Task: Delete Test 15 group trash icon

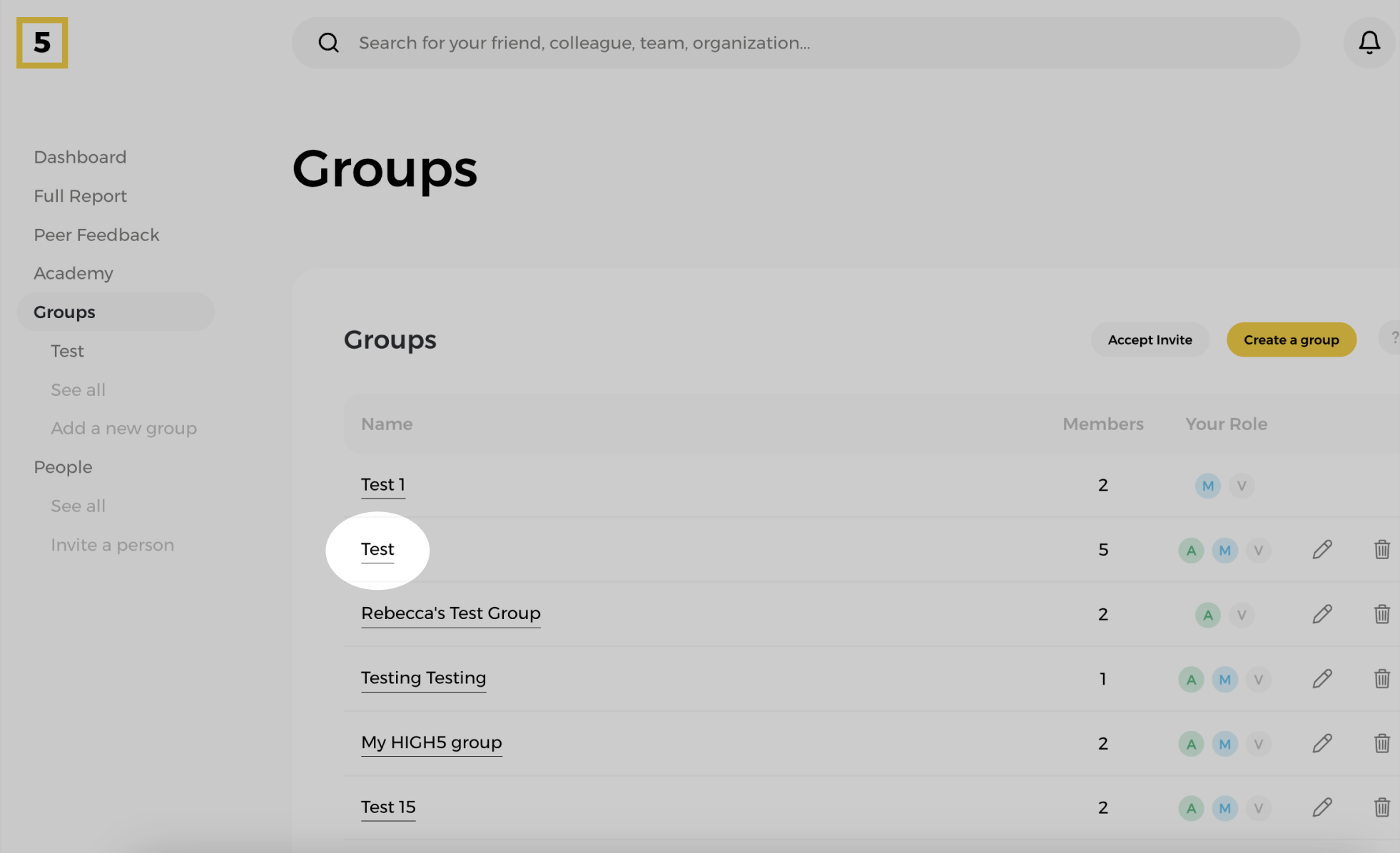Action: (x=1381, y=807)
